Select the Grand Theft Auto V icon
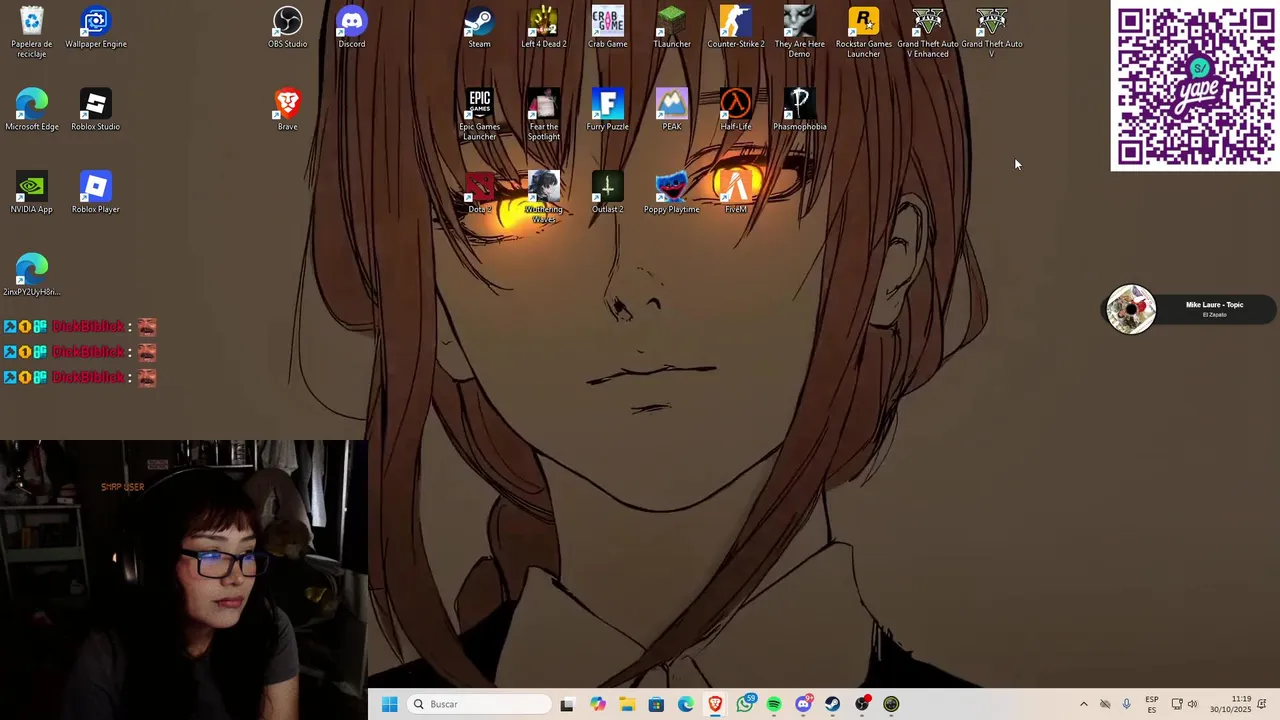1280x720 pixels. 992,32
